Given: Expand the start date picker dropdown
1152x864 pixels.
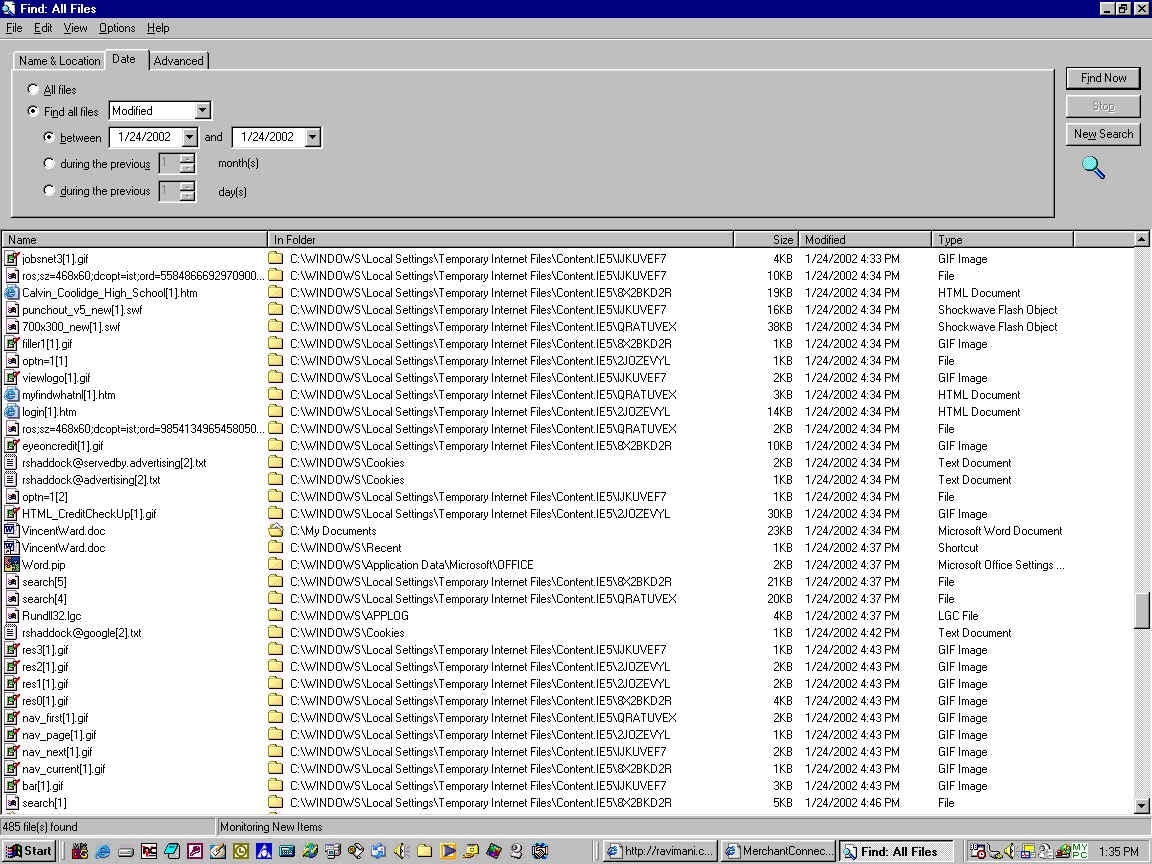Looking at the screenshot, I should pyautogui.click(x=190, y=137).
